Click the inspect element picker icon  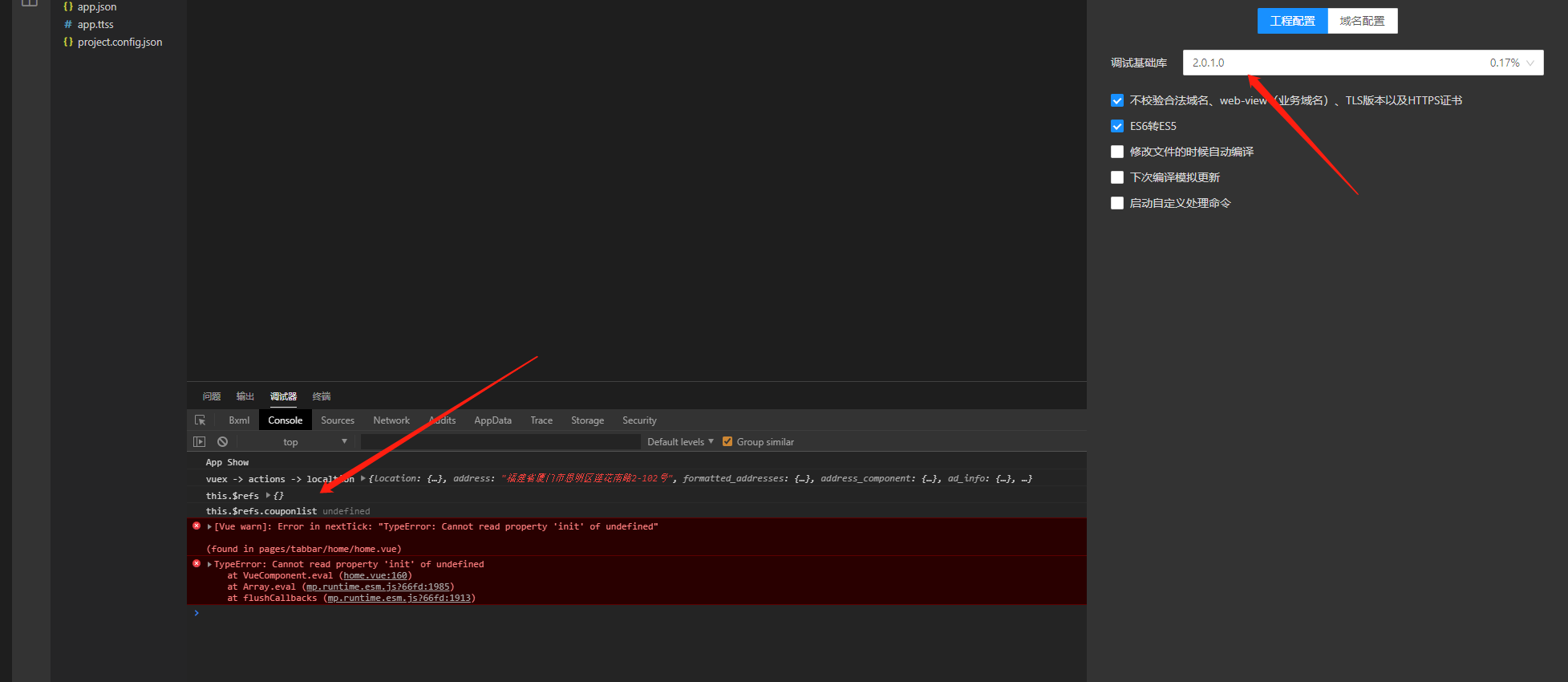201,420
